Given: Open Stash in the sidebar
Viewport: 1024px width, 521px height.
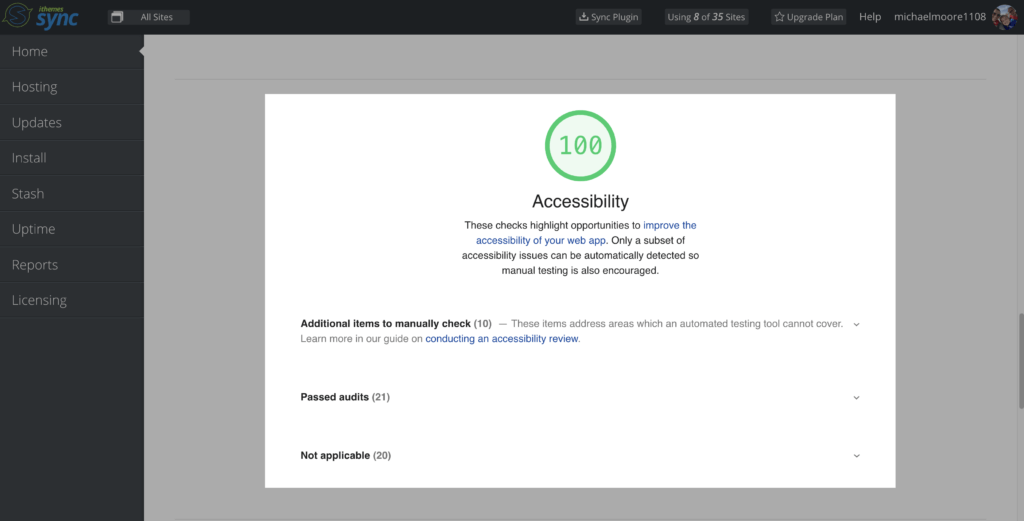Looking at the screenshot, I should [x=72, y=194].
